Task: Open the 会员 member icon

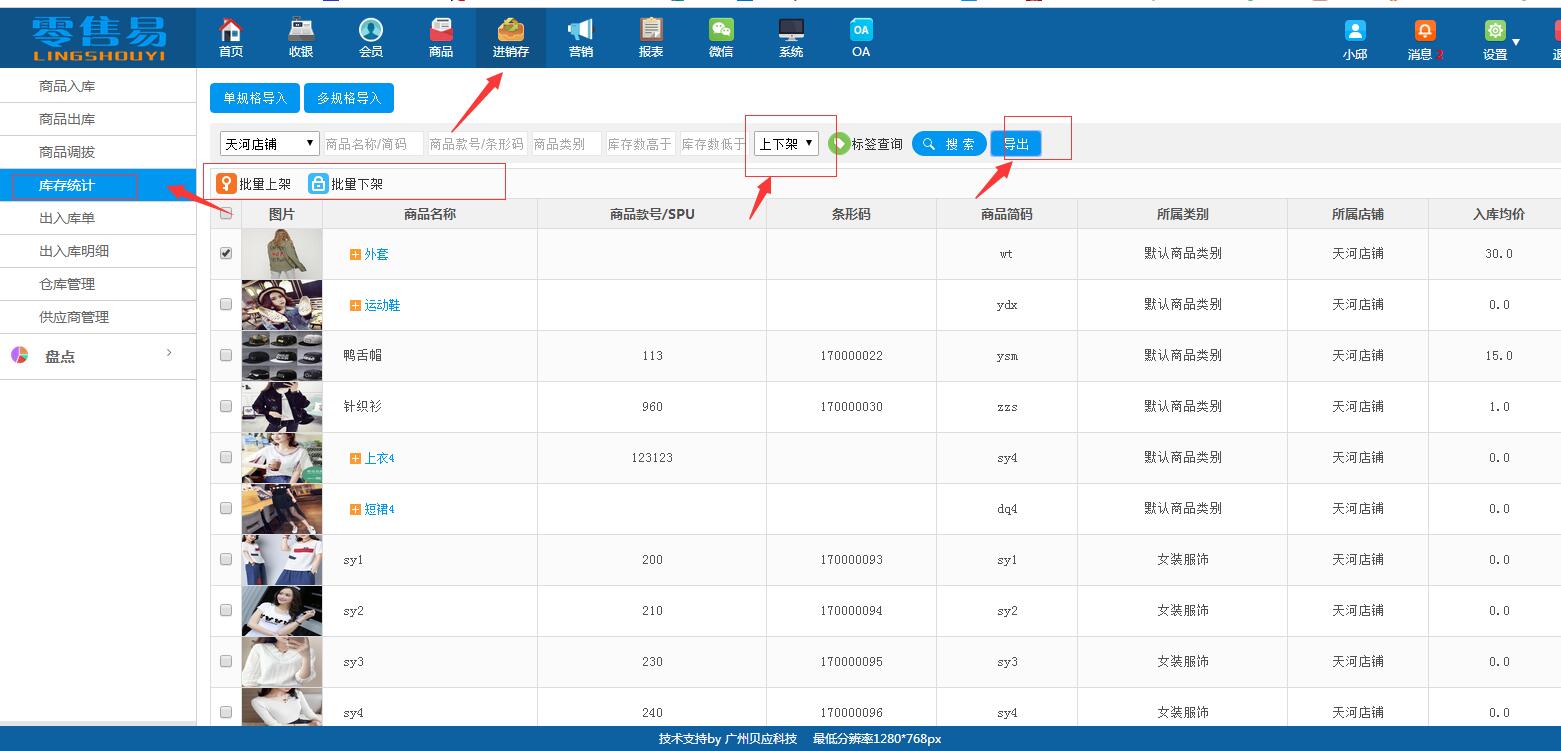Action: [x=371, y=31]
